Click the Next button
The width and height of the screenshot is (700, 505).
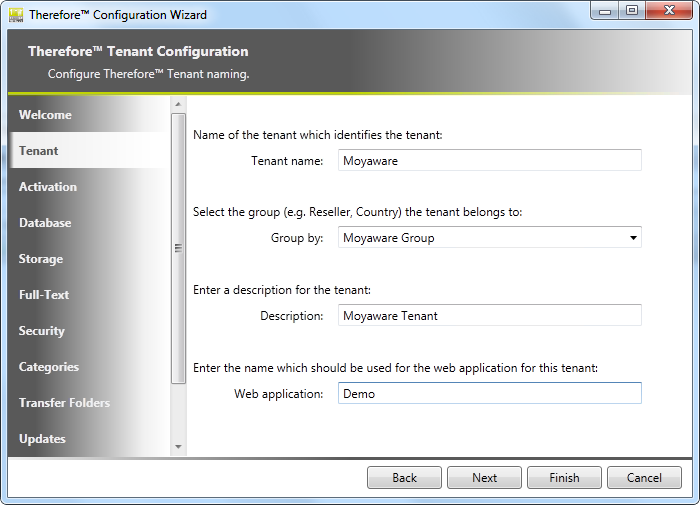[x=484, y=478]
